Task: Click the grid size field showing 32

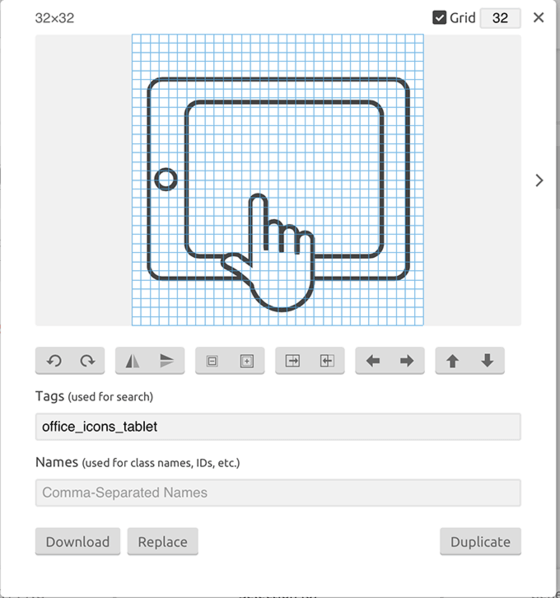Action: pyautogui.click(x=500, y=18)
